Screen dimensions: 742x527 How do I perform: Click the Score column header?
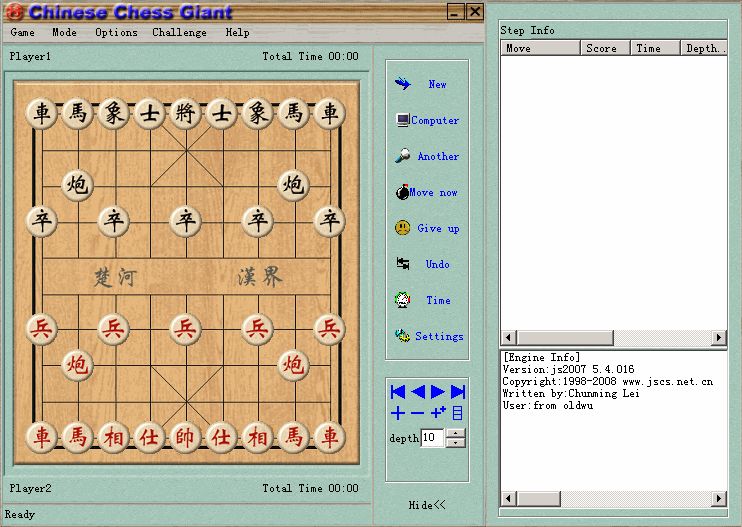[605, 48]
